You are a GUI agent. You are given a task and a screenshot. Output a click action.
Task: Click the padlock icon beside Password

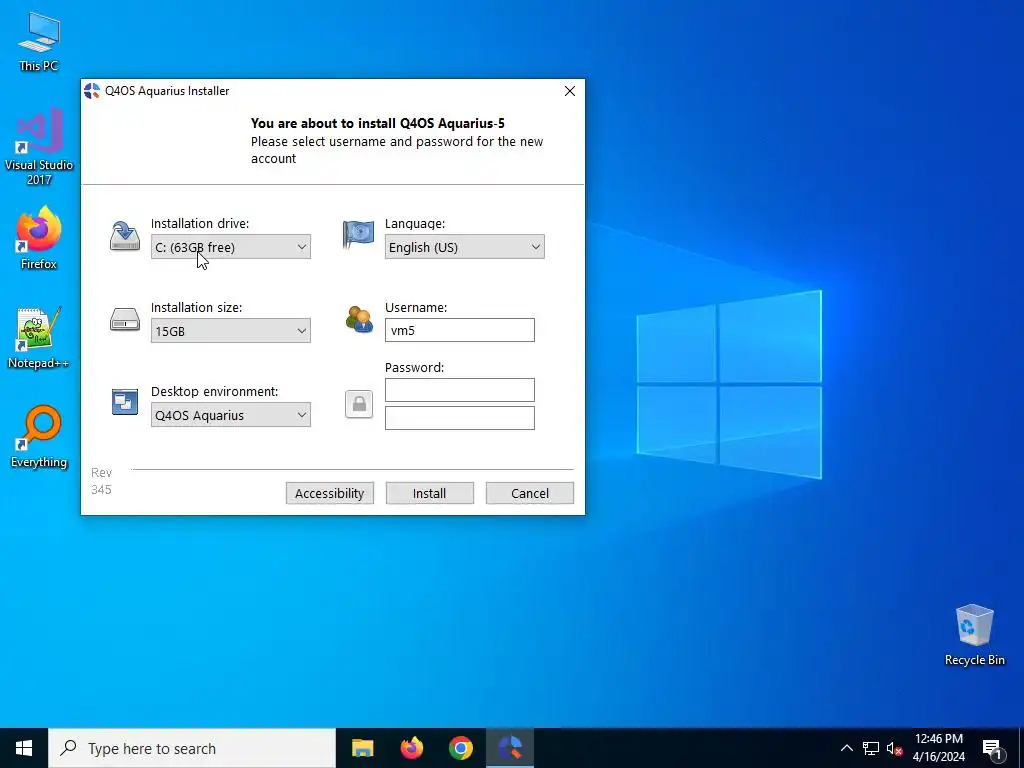coord(359,404)
